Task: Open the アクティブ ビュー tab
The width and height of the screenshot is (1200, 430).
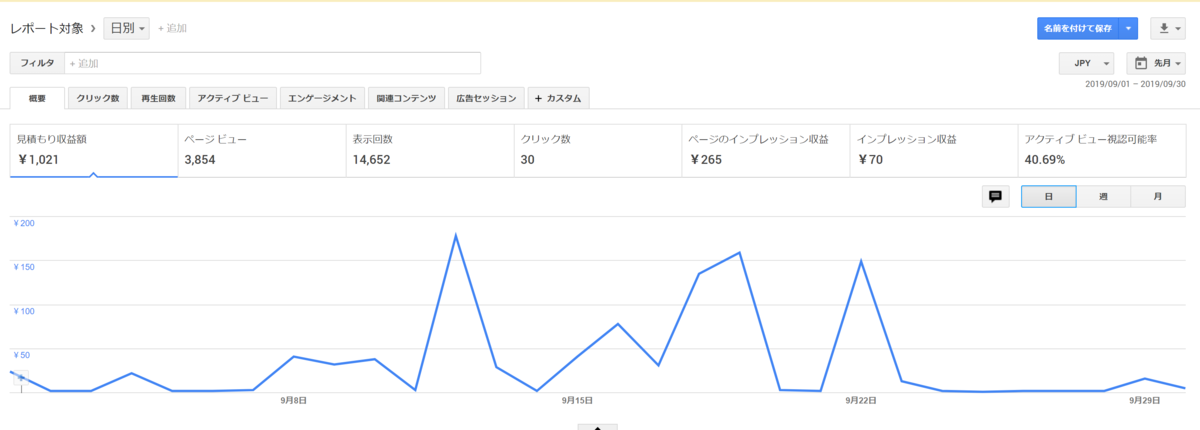Action: click(232, 98)
